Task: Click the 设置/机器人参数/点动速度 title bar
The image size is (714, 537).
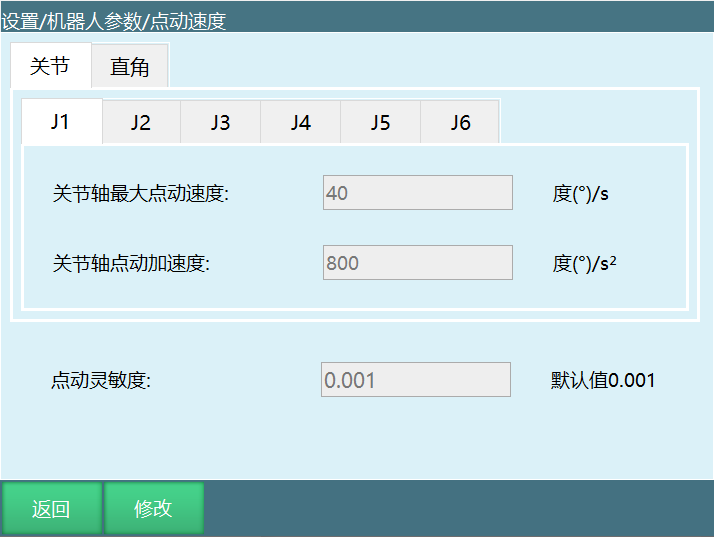Action: click(114, 21)
